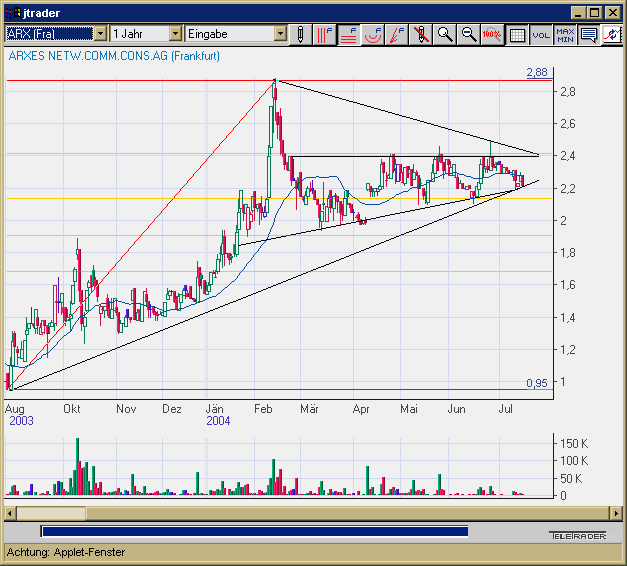Select the Fibonacci fan tool
This screenshot has height=566, width=627.
coord(396,34)
